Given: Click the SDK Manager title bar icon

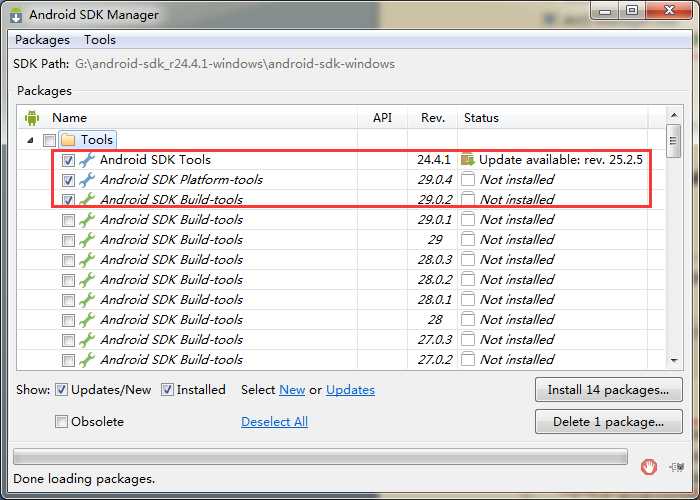Looking at the screenshot, I should pos(16,14).
